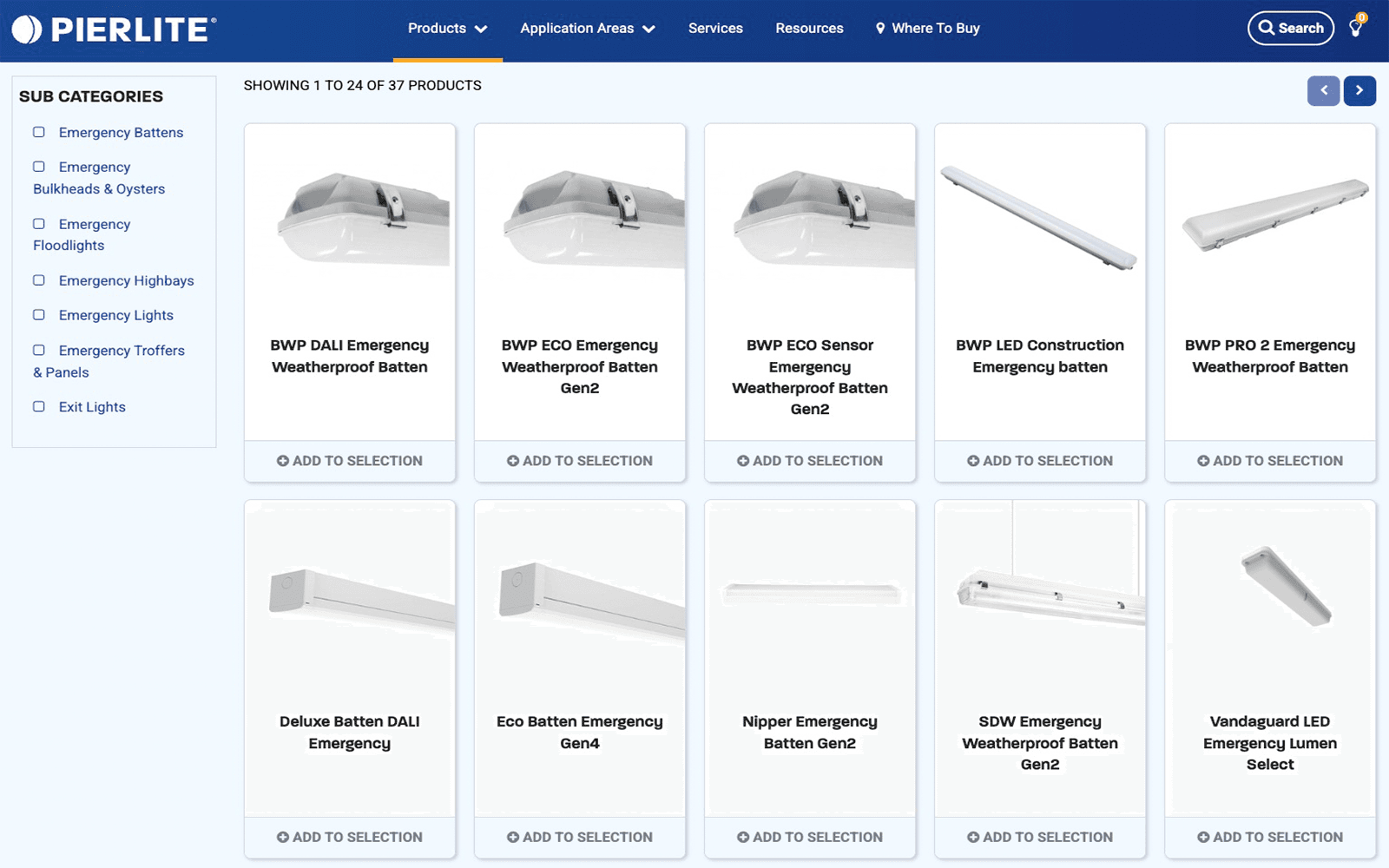The image size is (1389, 868).
Task: Expand the Products dropdown chevron
Action: tap(481, 29)
